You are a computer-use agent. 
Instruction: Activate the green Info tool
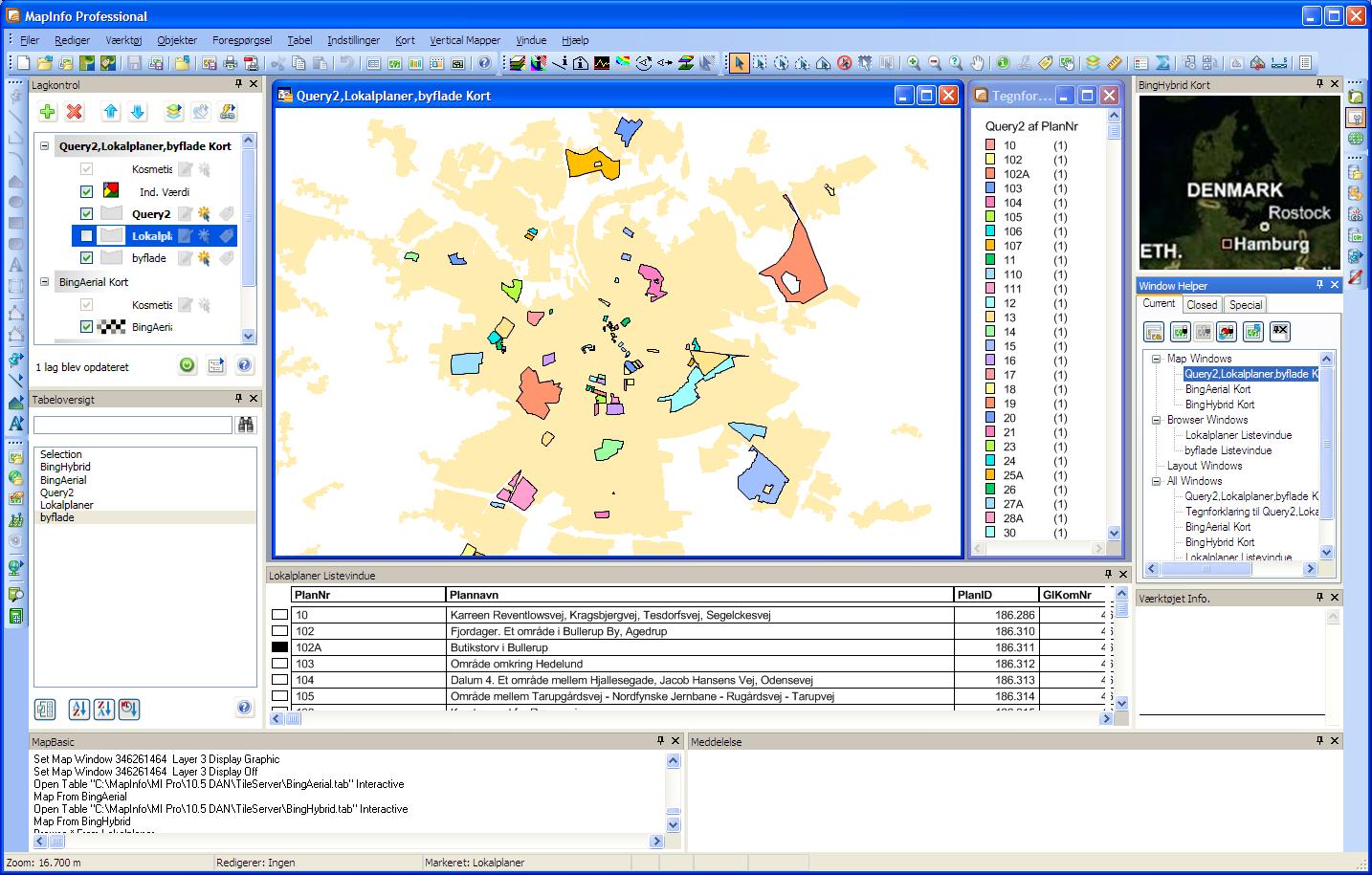[x=1003, y=63]
